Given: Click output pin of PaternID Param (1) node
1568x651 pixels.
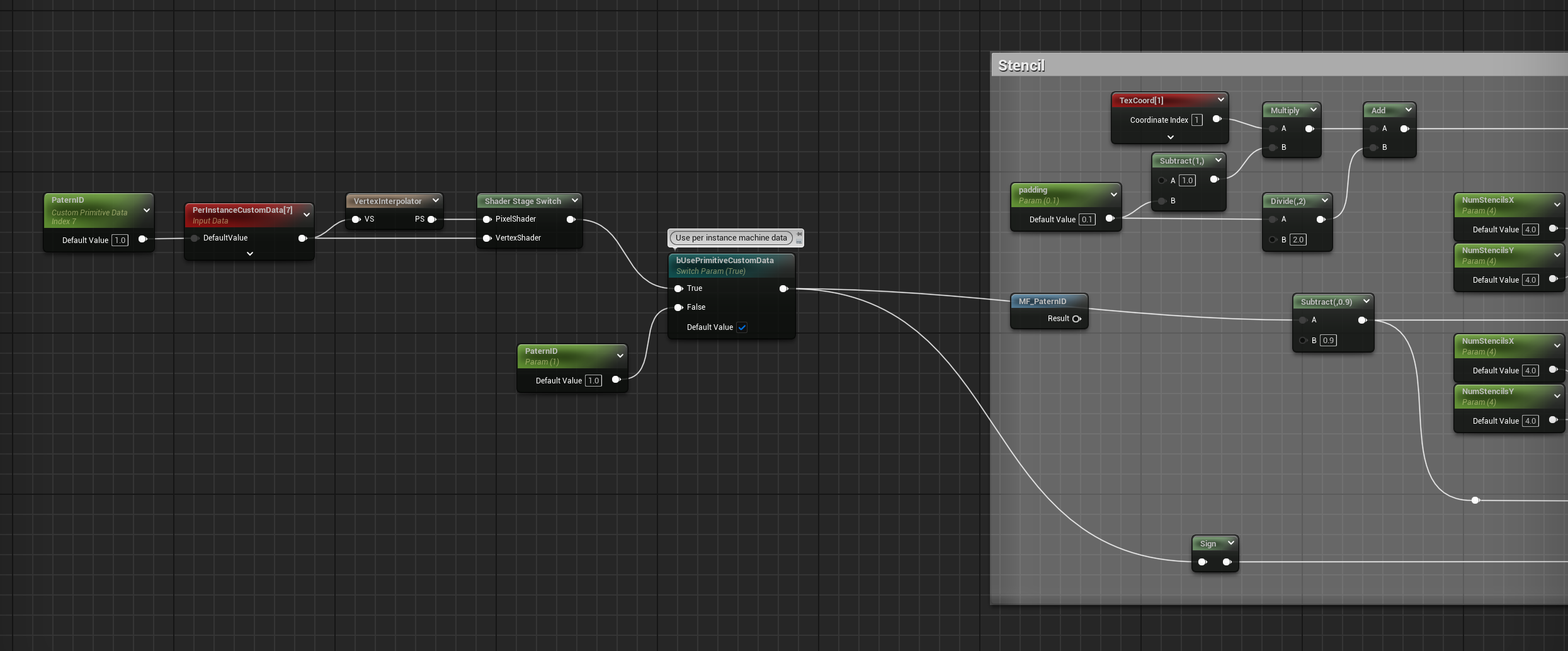Looking at the screenshot, I should pyautogui.click(x=616, y=380).
